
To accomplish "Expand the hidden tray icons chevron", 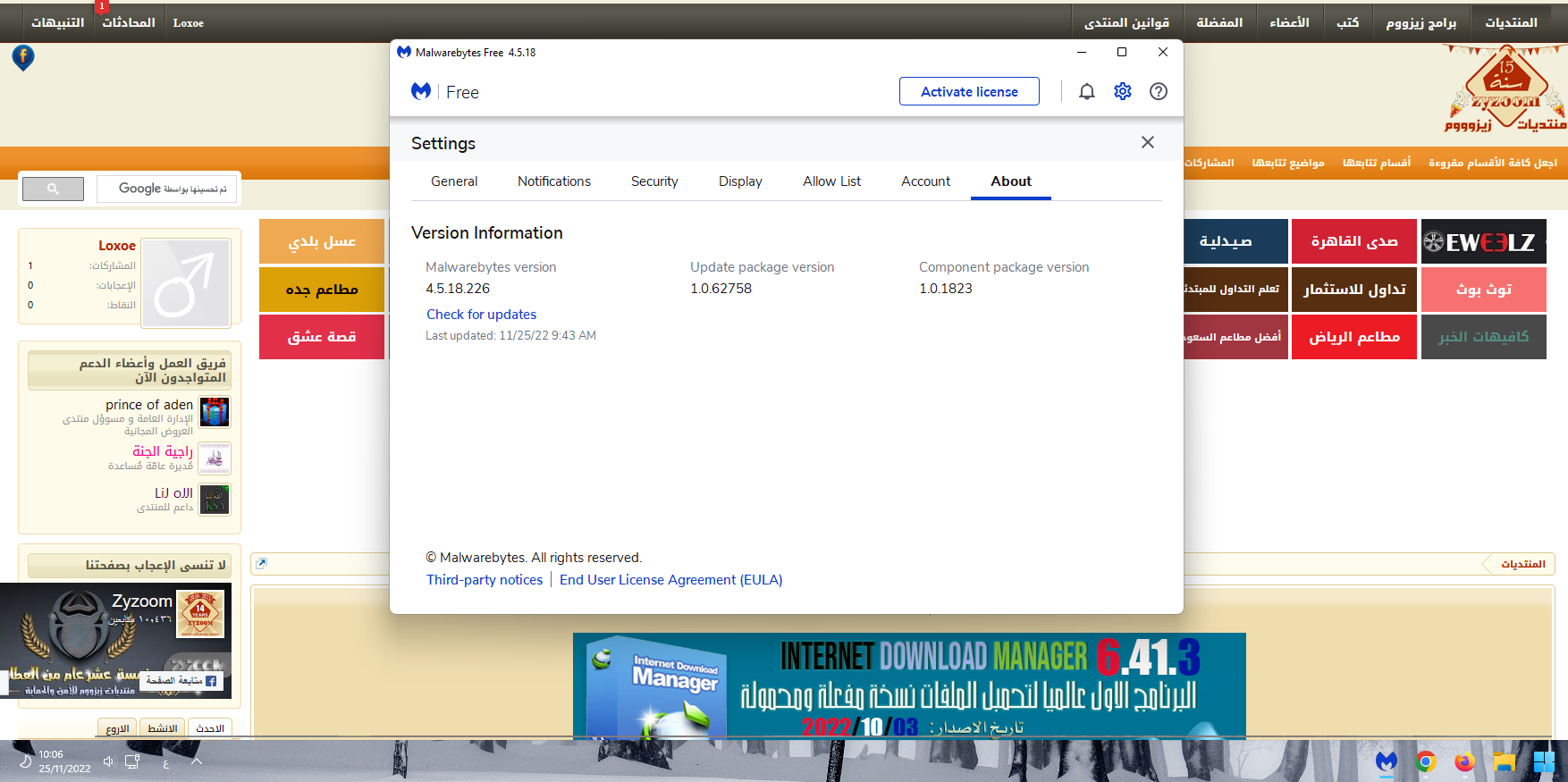I will pyautogui.click(x=197, y=761).
